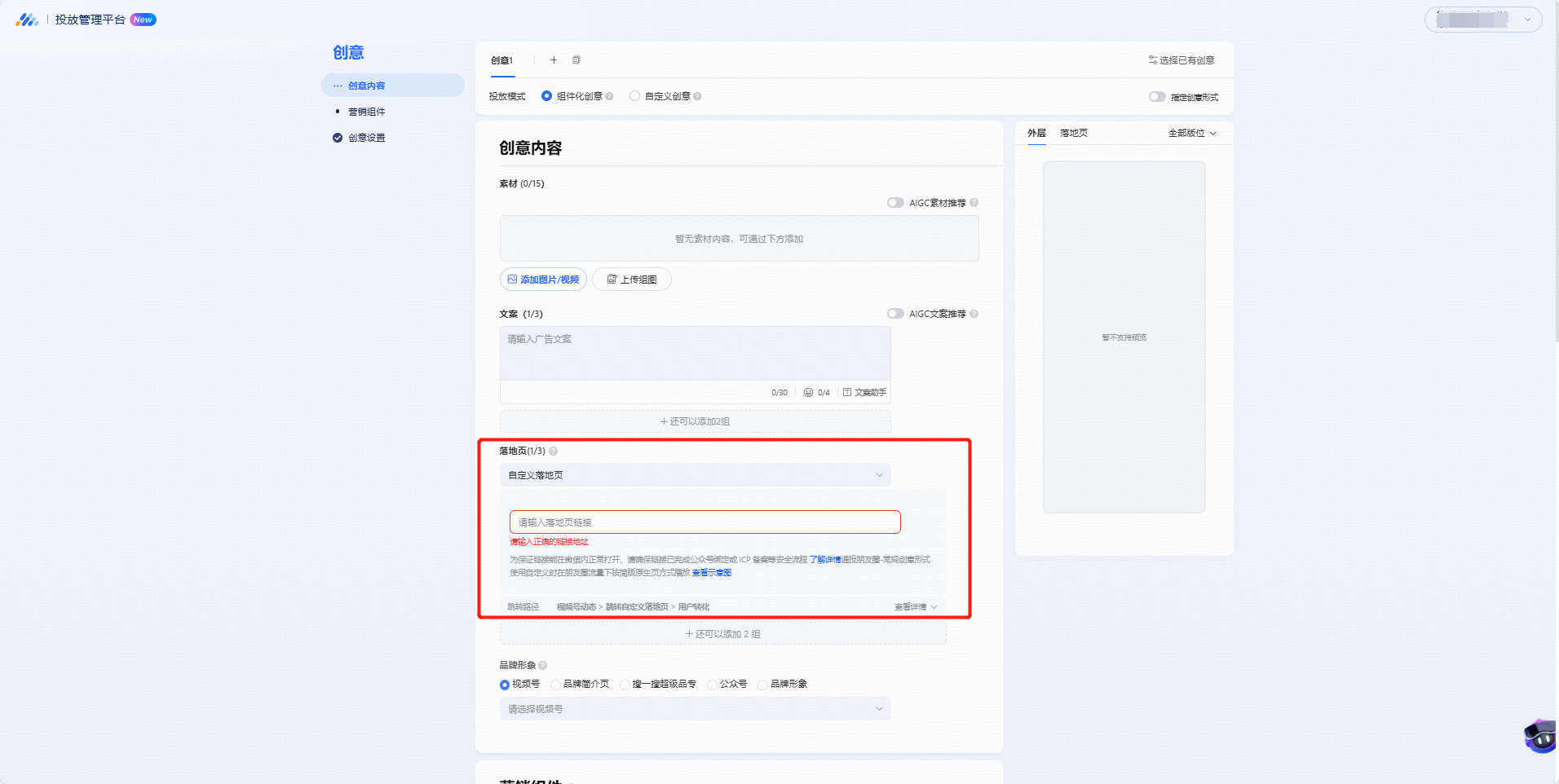
Task: Click 上传组图 button
Action: click(x=632, y=280)
